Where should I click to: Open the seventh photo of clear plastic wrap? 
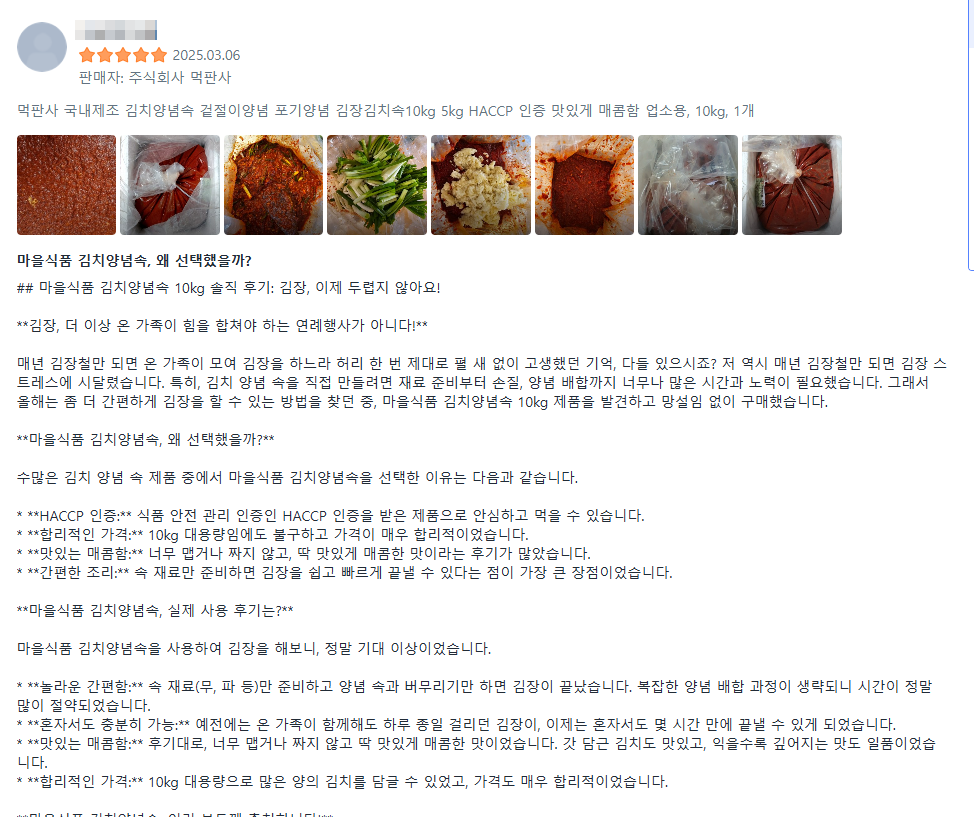(x=688, y=185)
